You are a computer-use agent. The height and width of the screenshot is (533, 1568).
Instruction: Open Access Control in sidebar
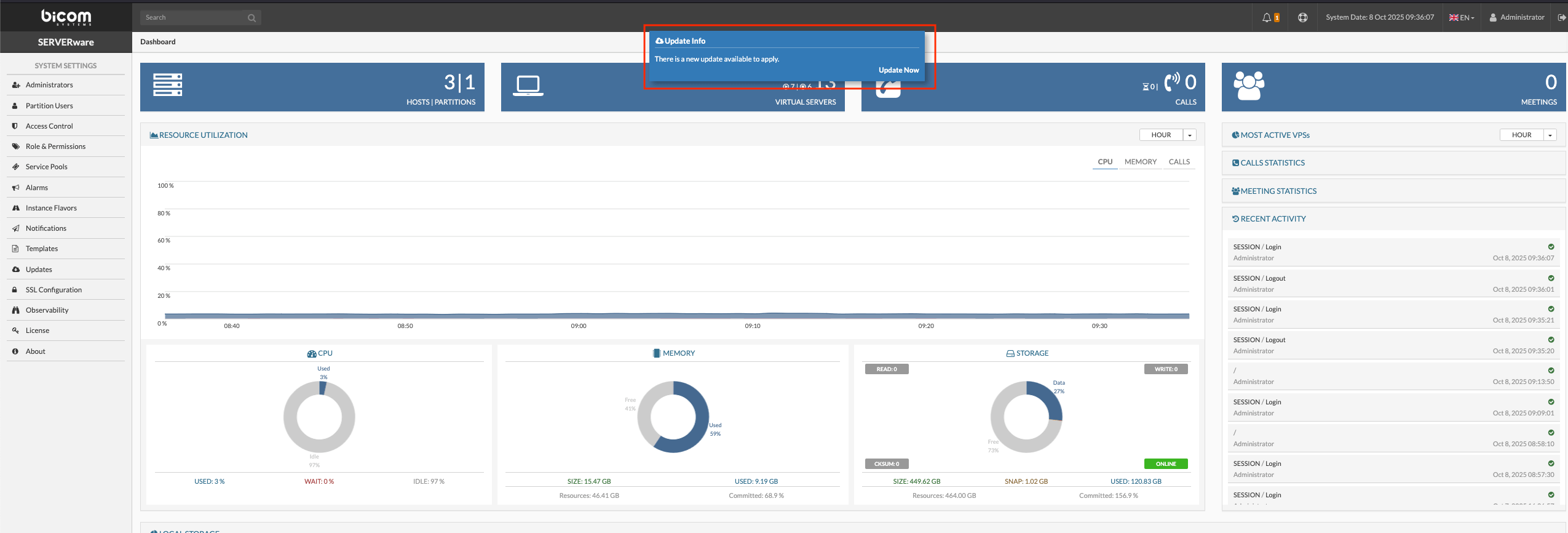49,126
